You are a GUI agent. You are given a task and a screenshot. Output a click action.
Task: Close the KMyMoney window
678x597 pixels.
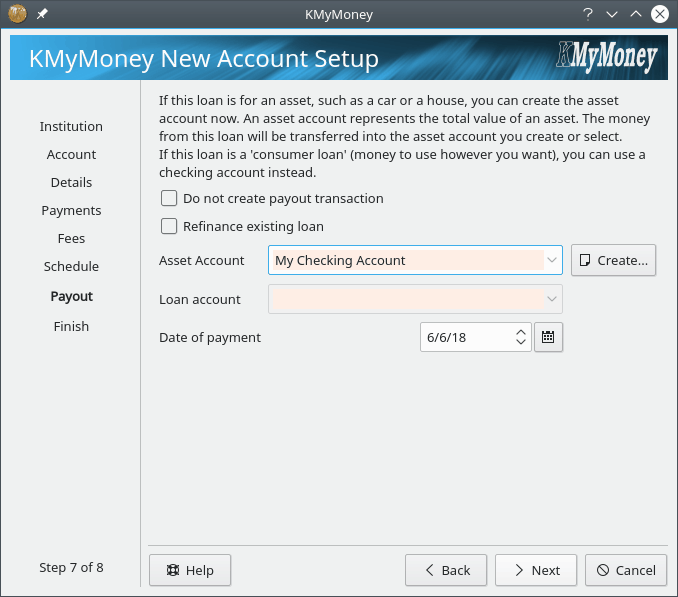click(x=660, y=14)
